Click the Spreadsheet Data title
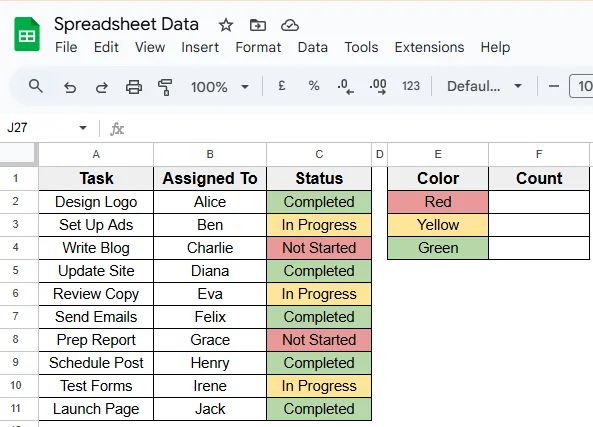The width and height of the screenshot is (593, 427). (x=126, y=24)
